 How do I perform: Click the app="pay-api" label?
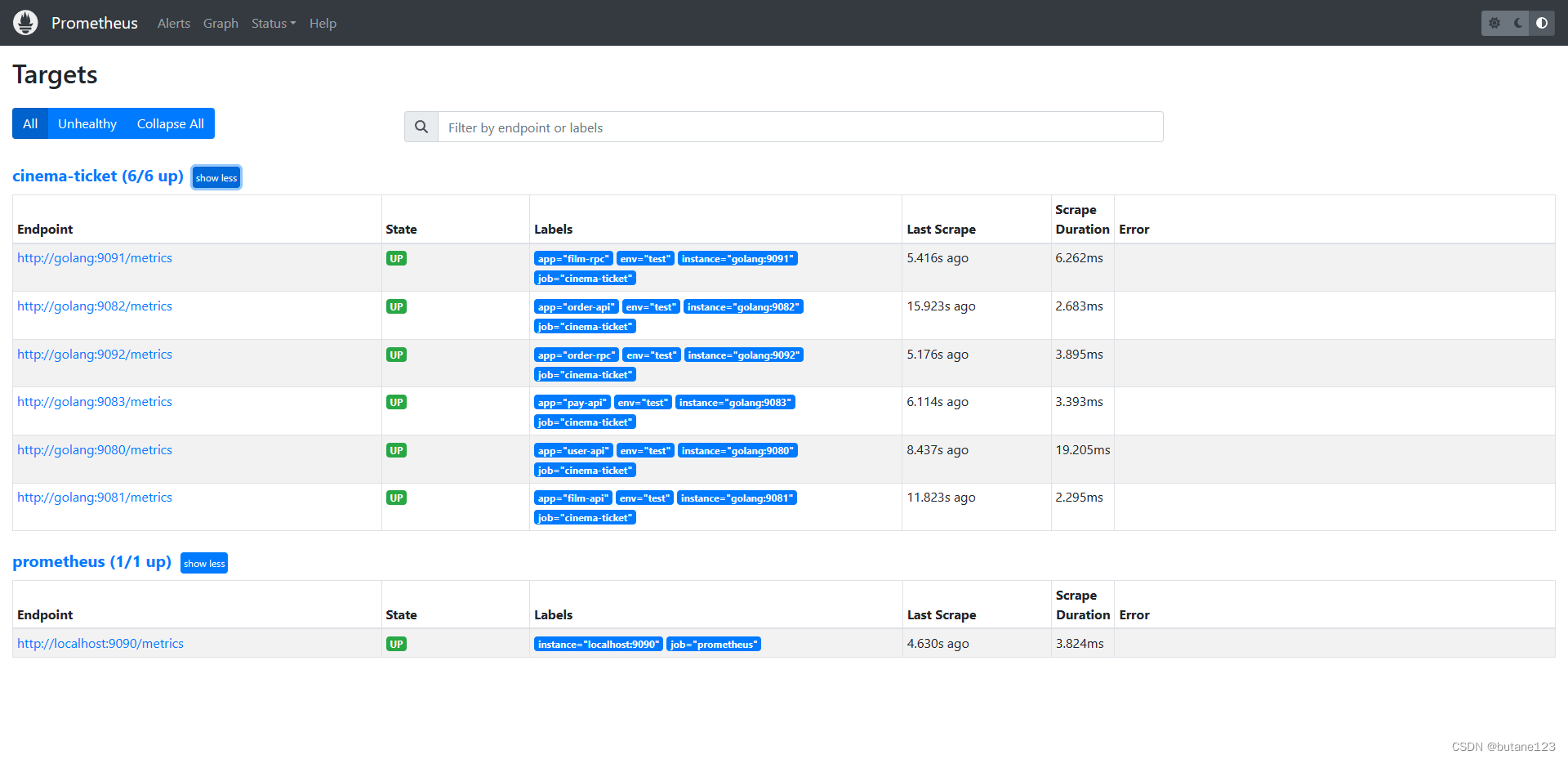click(572, 402)
